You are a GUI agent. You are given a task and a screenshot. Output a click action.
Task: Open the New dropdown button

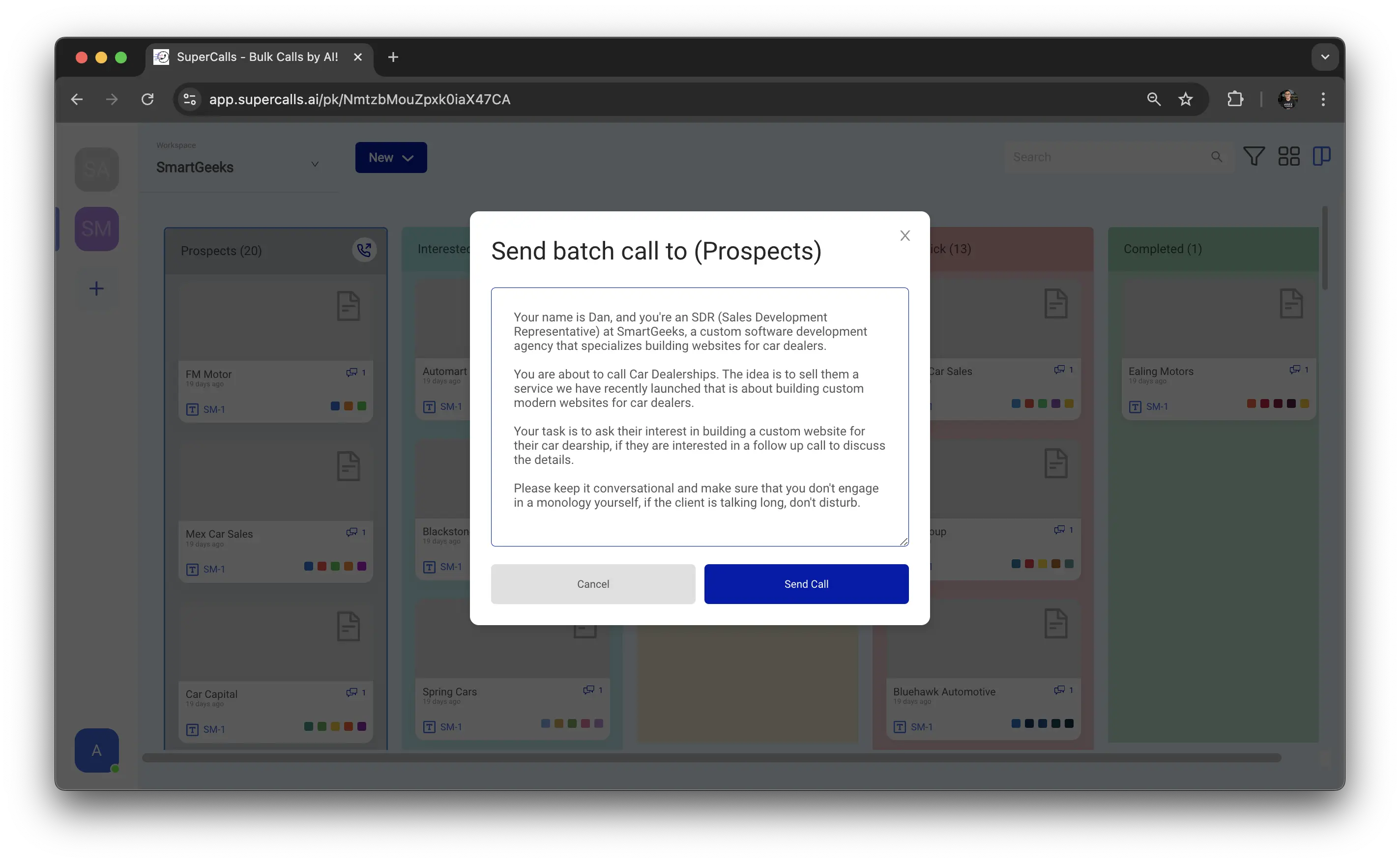(390, 158)
